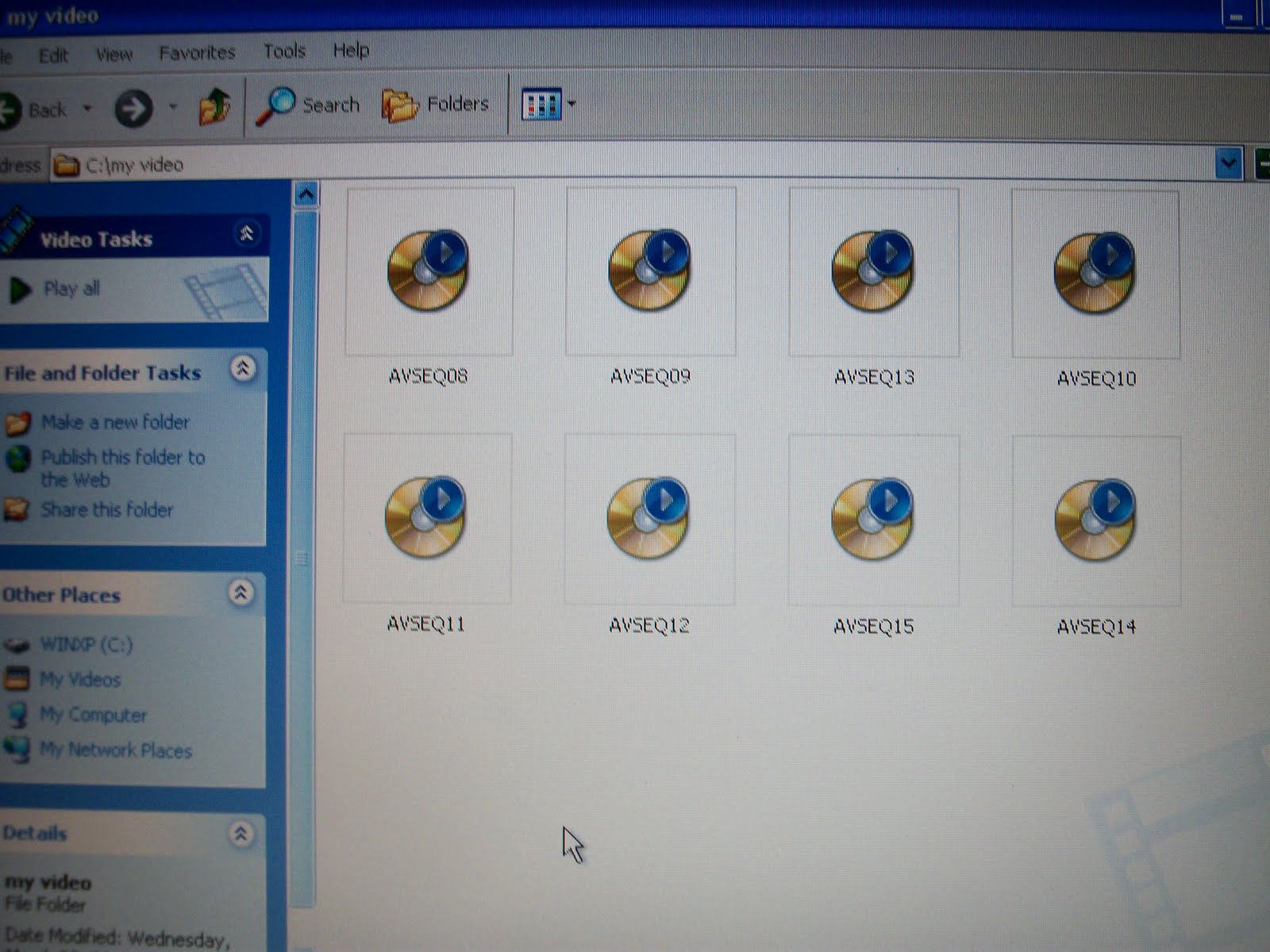The image size is (1270, 952).
Task: Open the Search pane
Action: coord(308,106)
